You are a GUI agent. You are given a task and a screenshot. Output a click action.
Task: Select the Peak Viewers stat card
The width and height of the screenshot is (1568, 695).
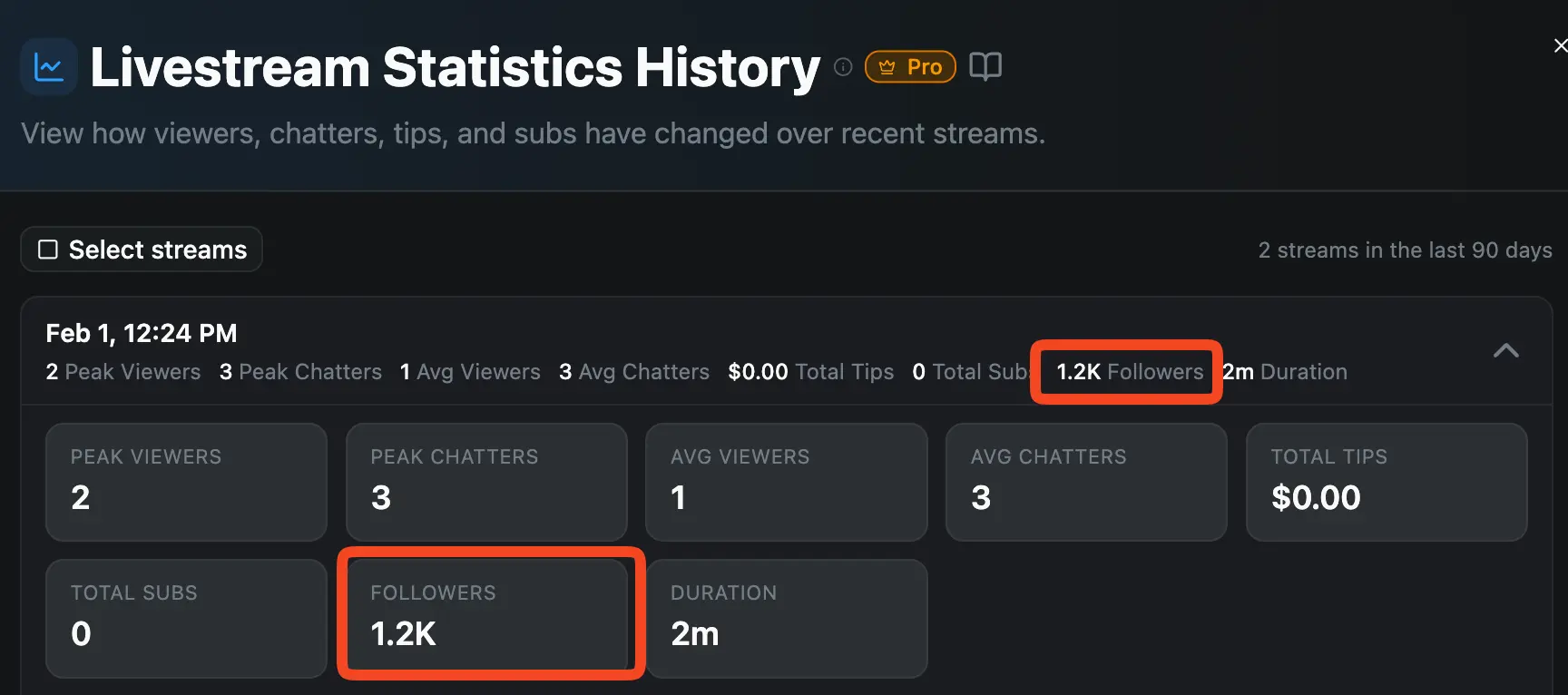pyautogui.click(x=186, y=482)
